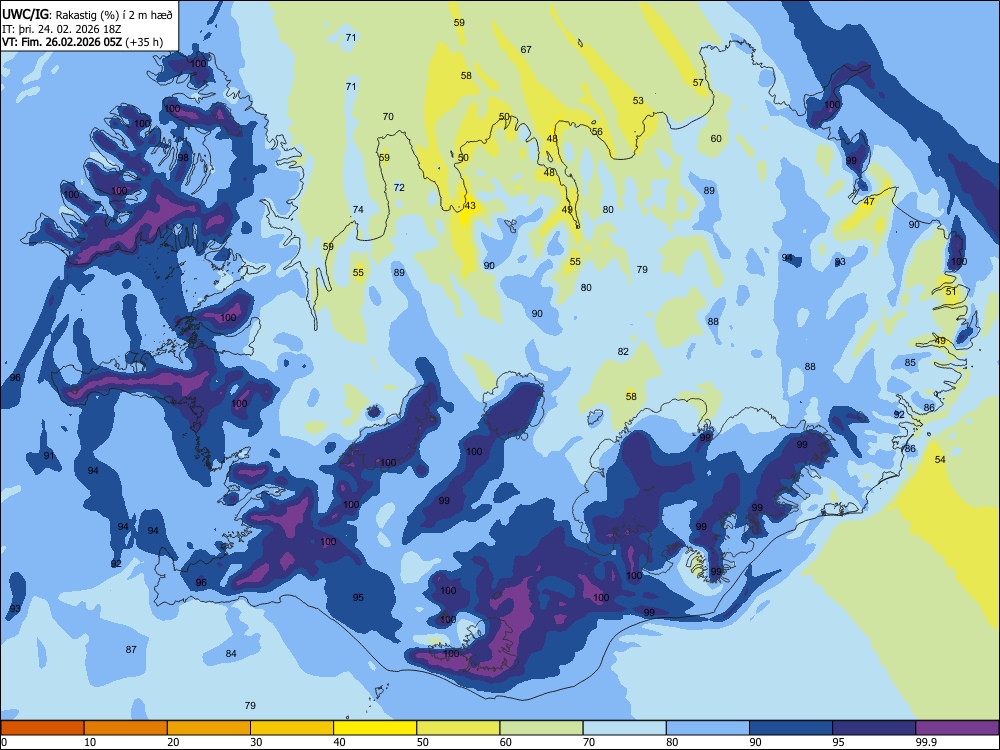Click the dark navy 95–99.9 legend swatch
The width and height of the screenshot is (1000, 750).
coord(874,728)
